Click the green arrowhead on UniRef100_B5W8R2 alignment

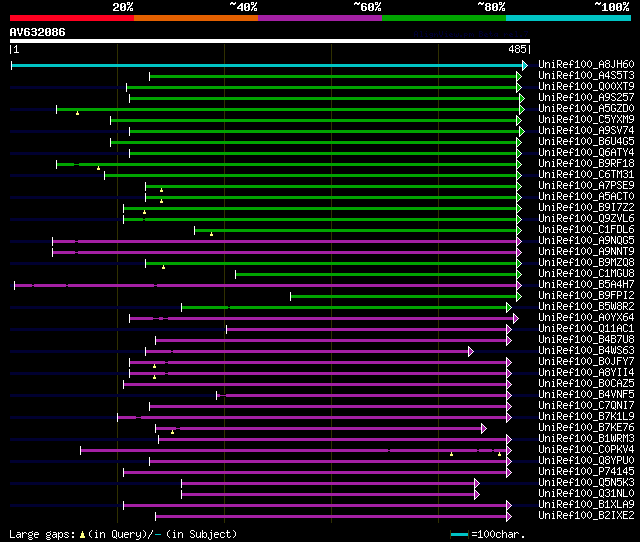click(509, 307)
